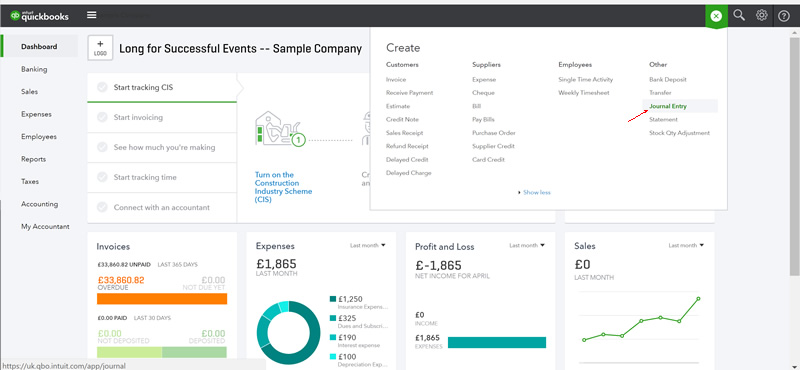Select Cheque under Suppliers

[483, 93]
